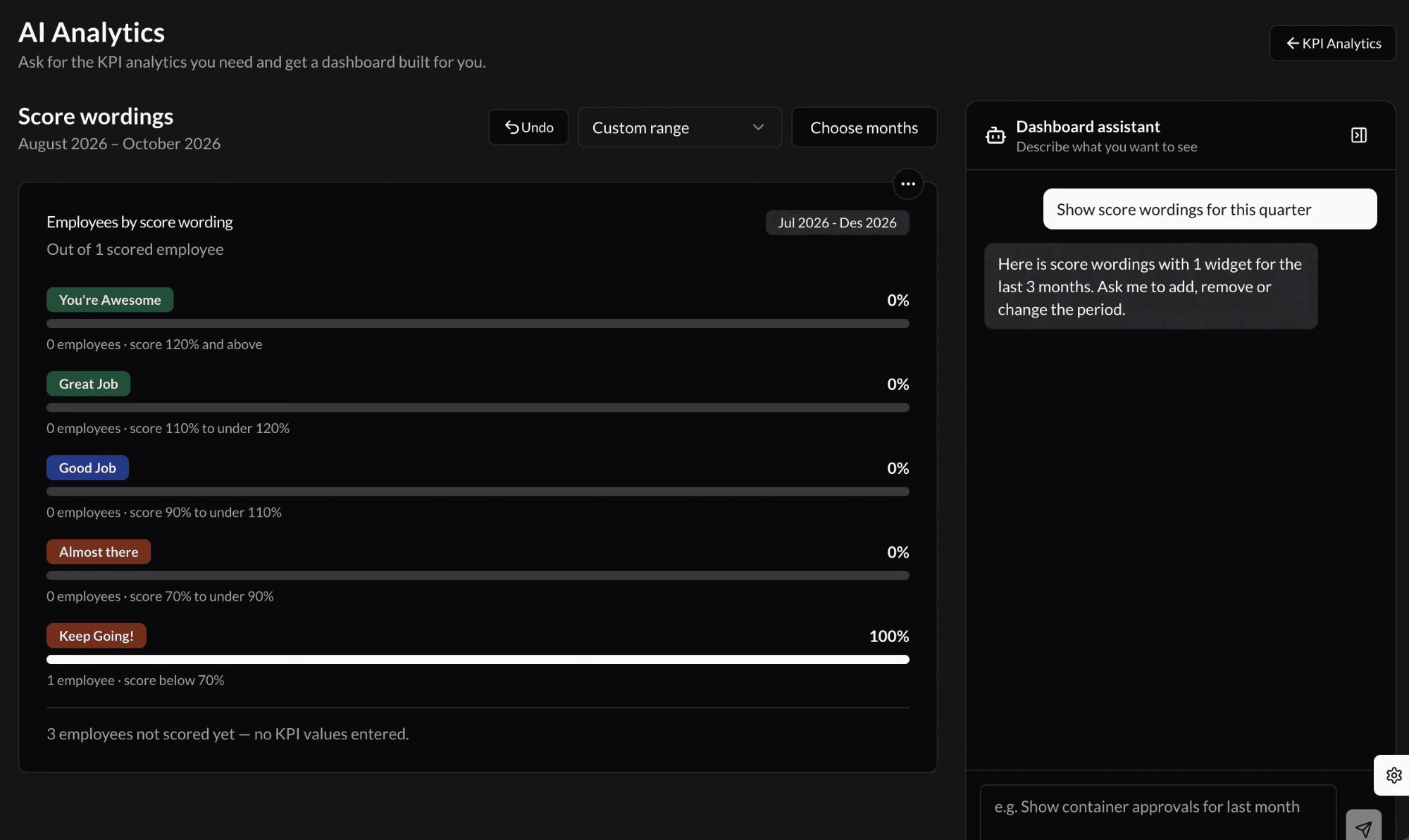Click the Score wordings heading
Image resolution: width=1409 pixels, height=840 pixels.
click(x=96, y=116)
